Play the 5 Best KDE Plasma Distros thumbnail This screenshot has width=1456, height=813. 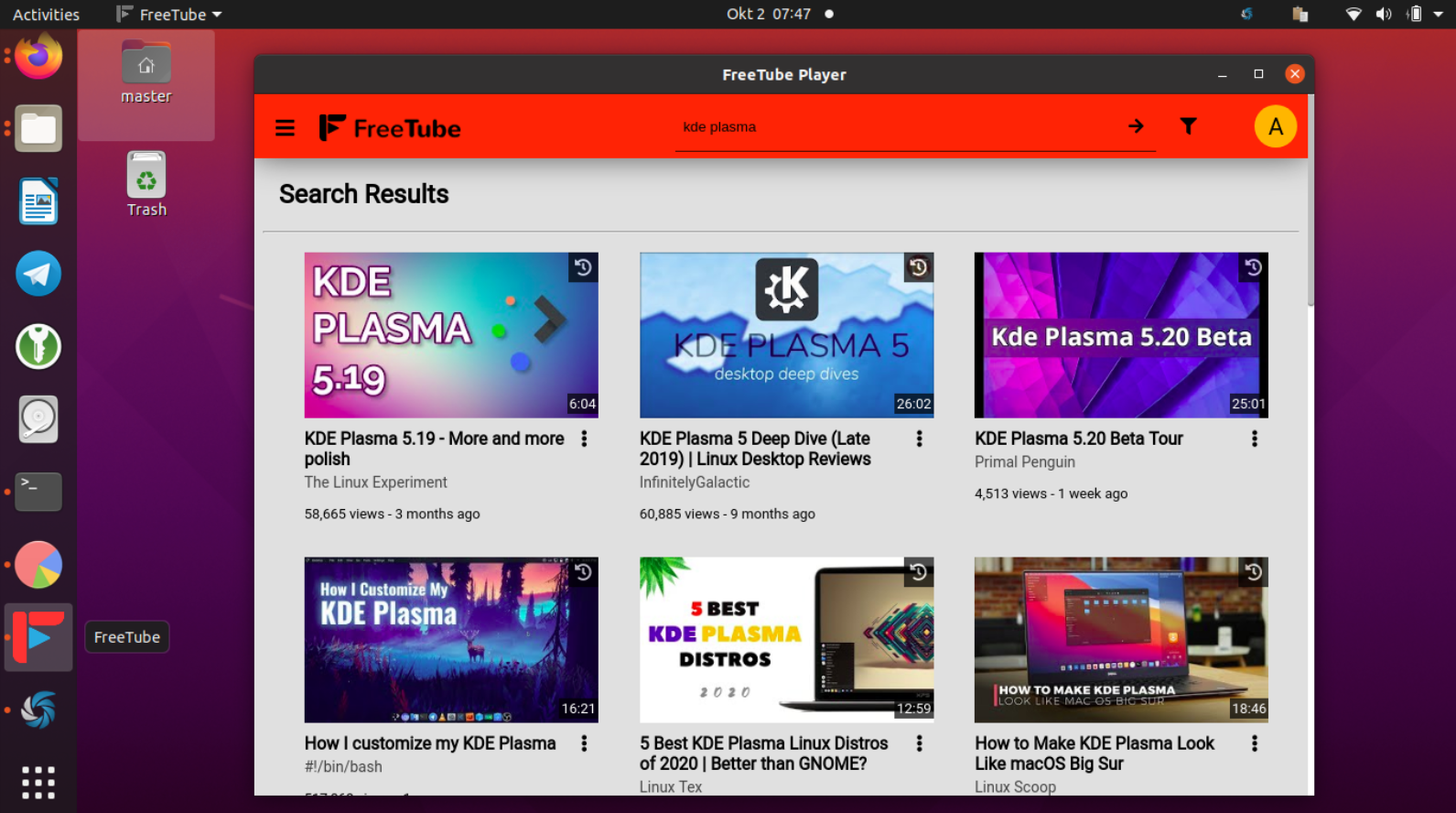(786, 640)
